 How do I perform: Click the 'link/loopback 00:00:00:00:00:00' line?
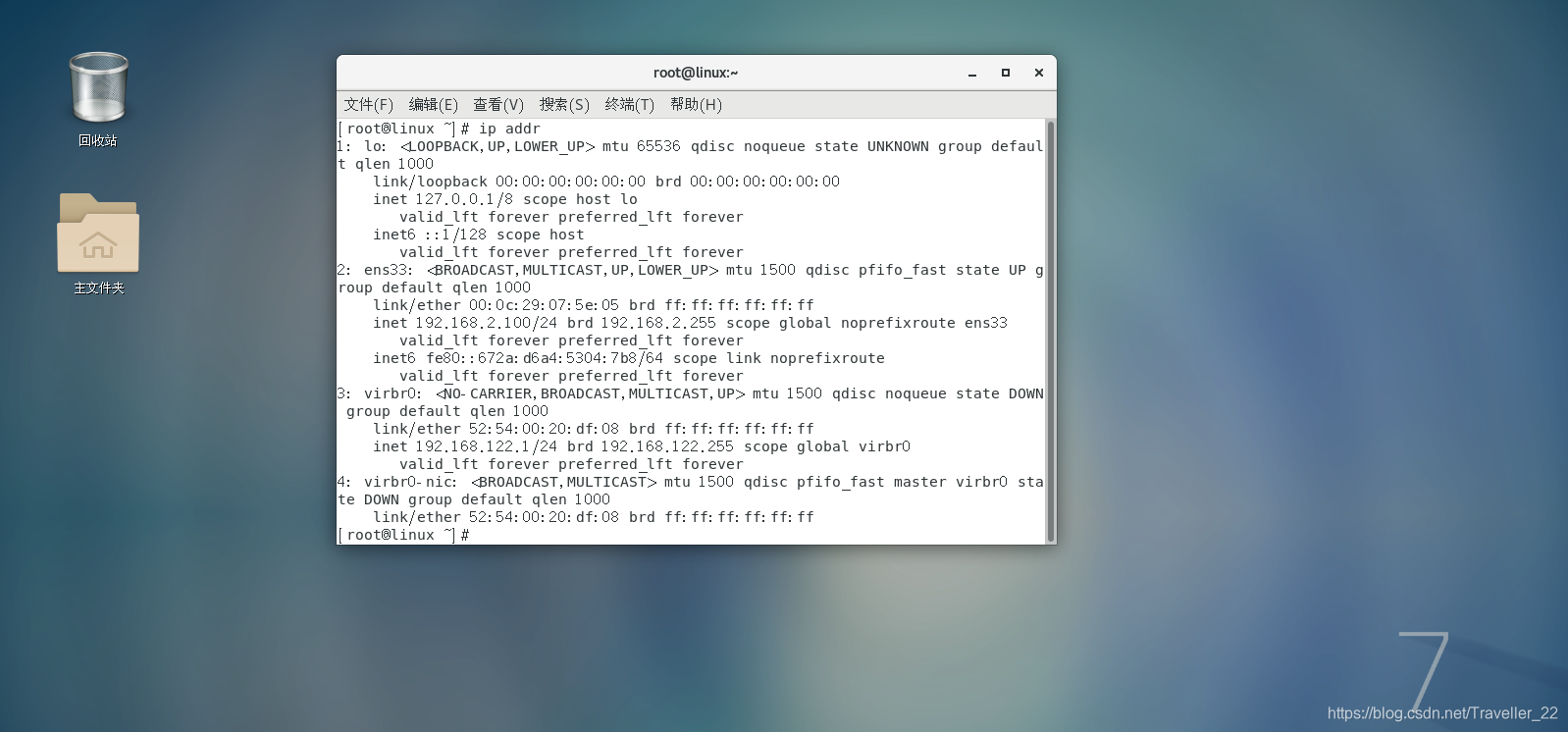click(x=606, y=182)
